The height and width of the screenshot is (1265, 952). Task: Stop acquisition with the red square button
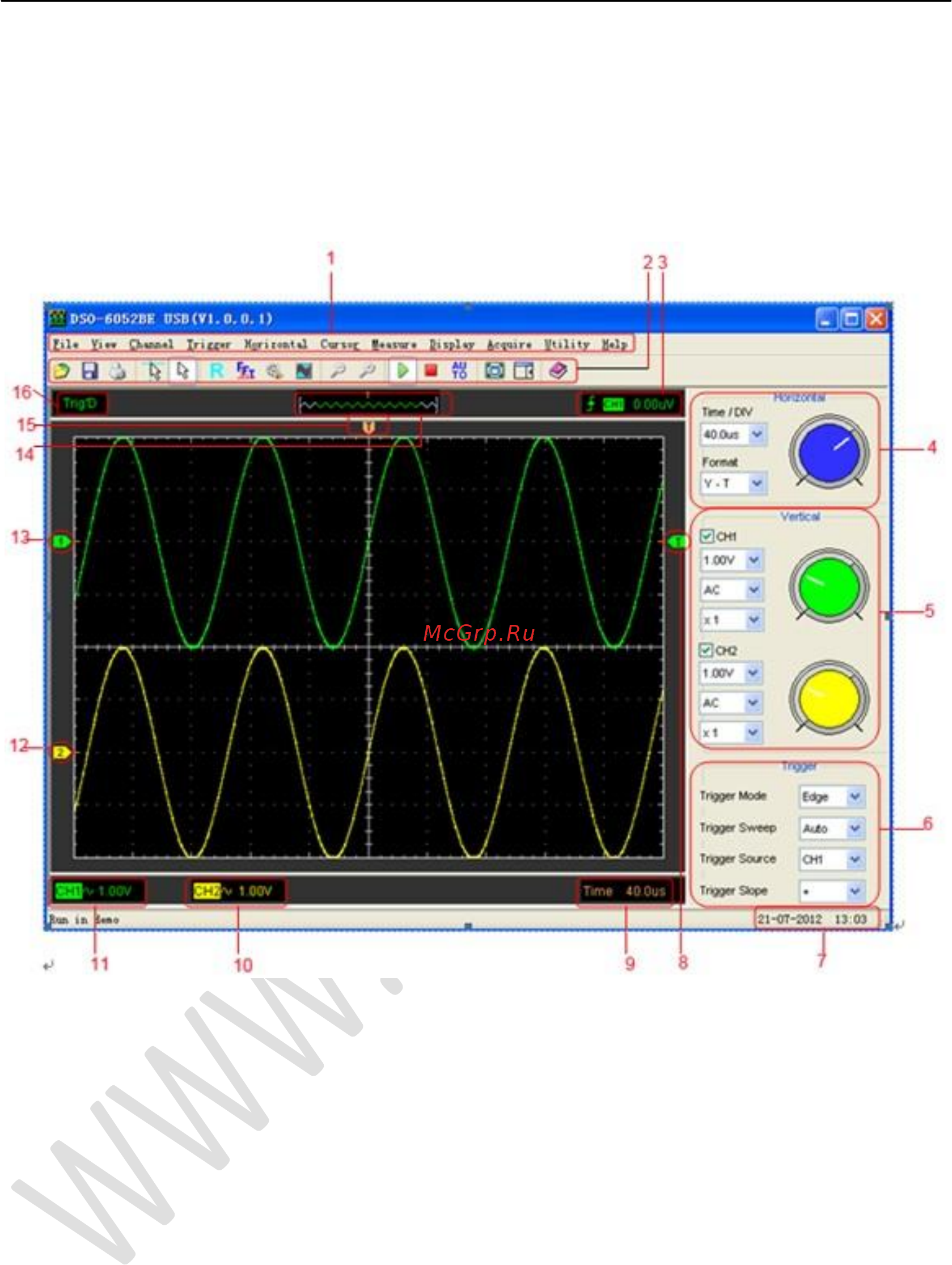pyautogui.click(x=431, y=371)
